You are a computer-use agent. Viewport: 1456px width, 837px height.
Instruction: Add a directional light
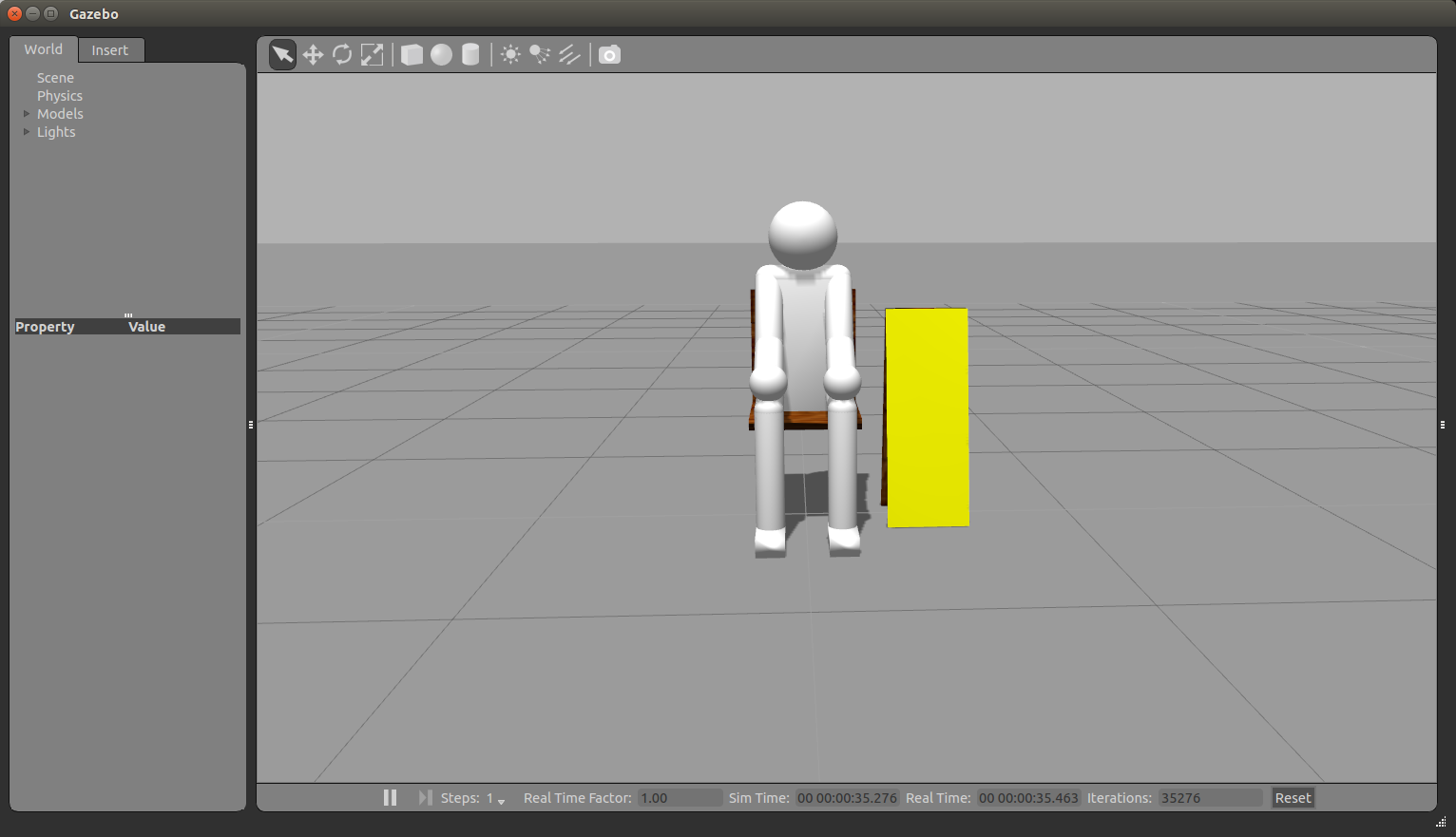point(569,55)
